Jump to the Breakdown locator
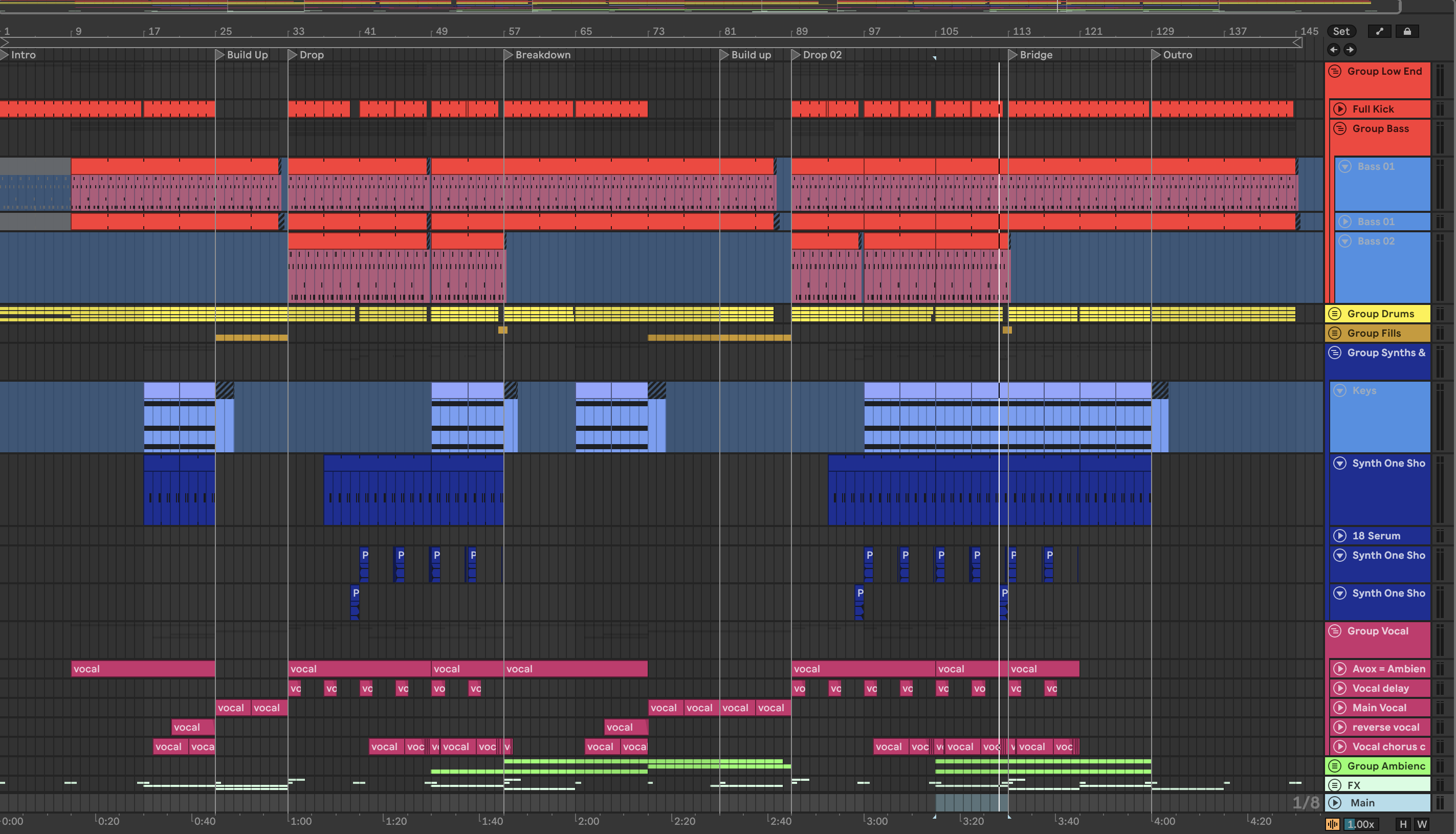 [x=508, y=55]
